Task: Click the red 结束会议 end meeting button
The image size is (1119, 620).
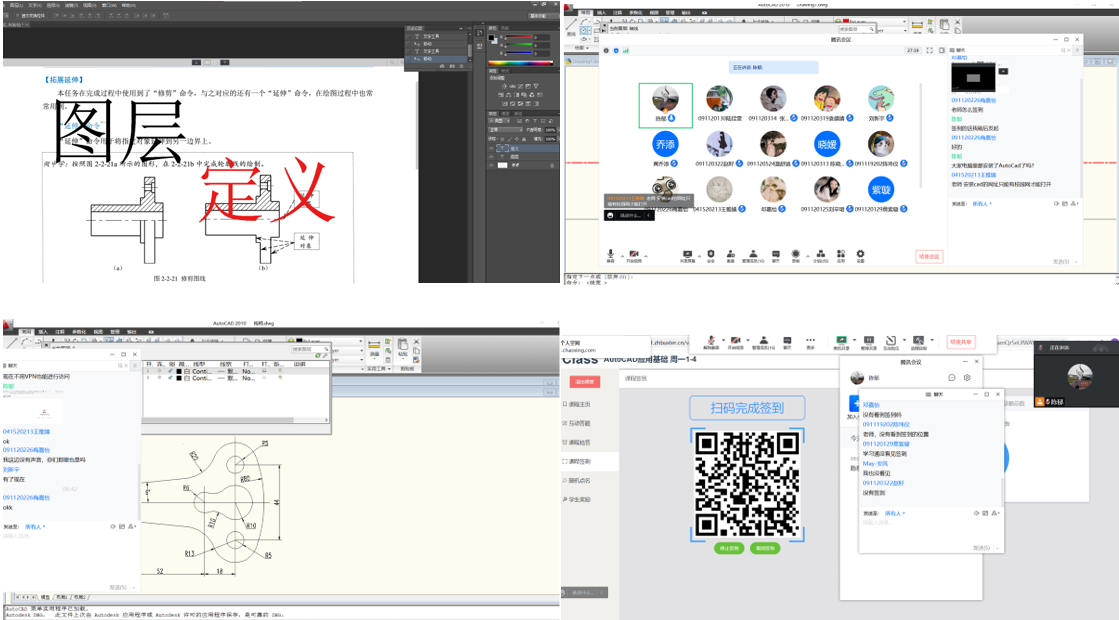Action: 929,256
